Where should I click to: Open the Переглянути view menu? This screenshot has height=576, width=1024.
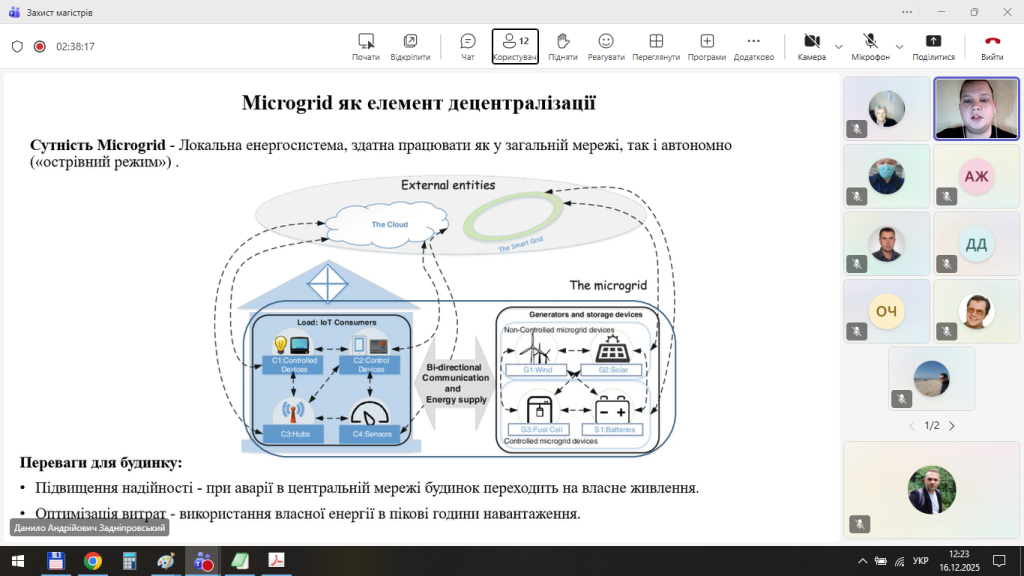(656, 46)
